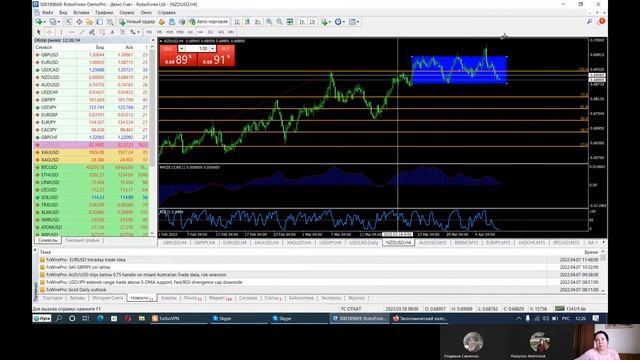Open the Gold Daily outlook news item
This screenshot has height=360, width=640.
[x=76, y=290]
